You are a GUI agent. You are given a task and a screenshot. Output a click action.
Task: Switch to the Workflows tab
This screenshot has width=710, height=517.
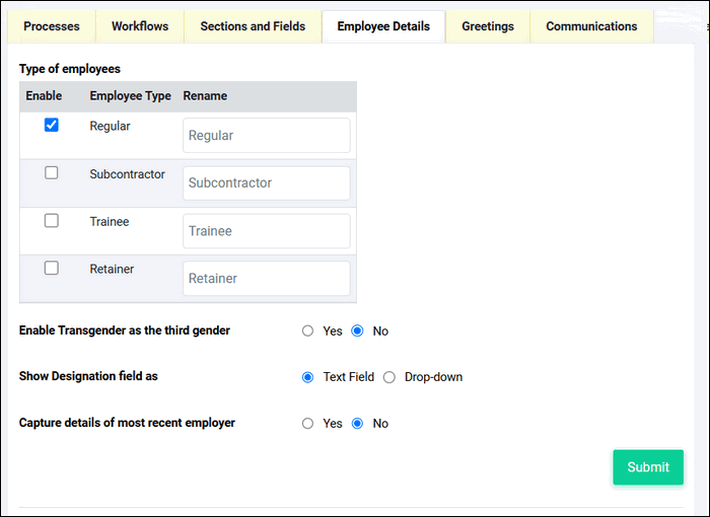tap(140, 26)
